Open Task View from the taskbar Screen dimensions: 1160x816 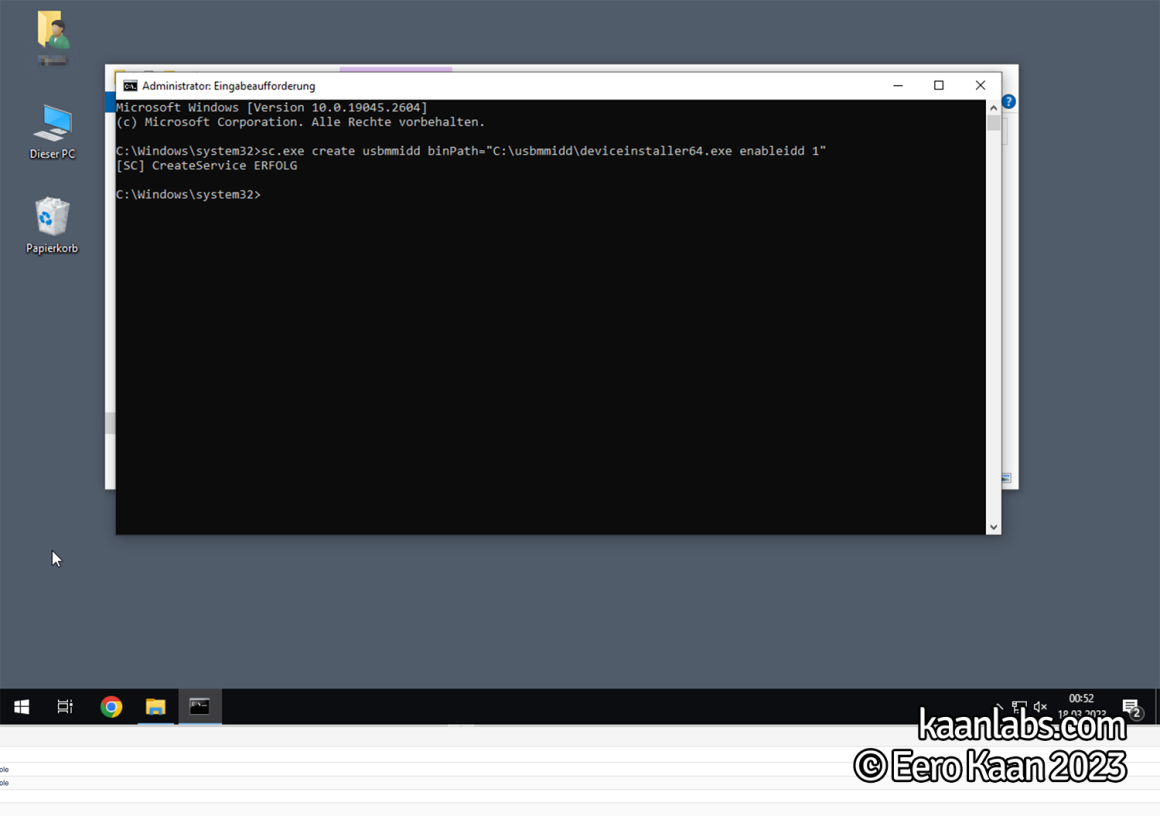(x=64, y=707)
